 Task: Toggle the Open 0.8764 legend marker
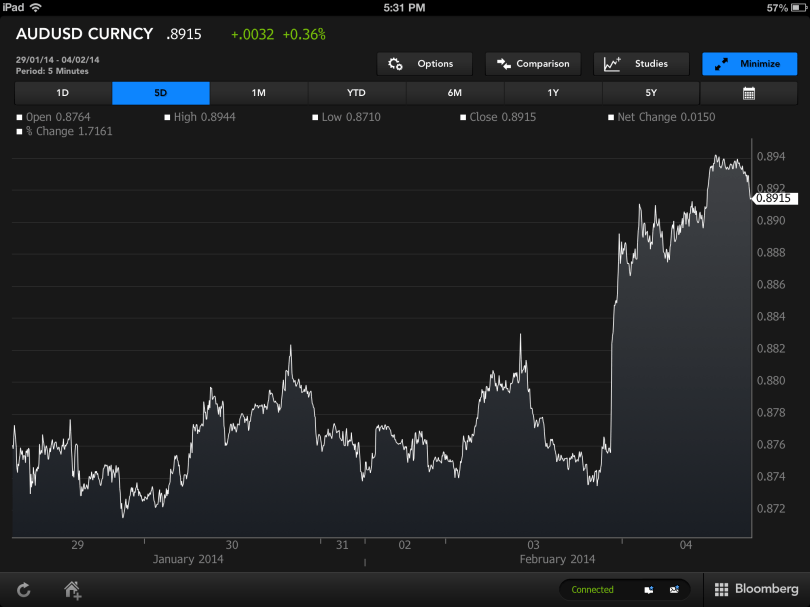(20, 117)
